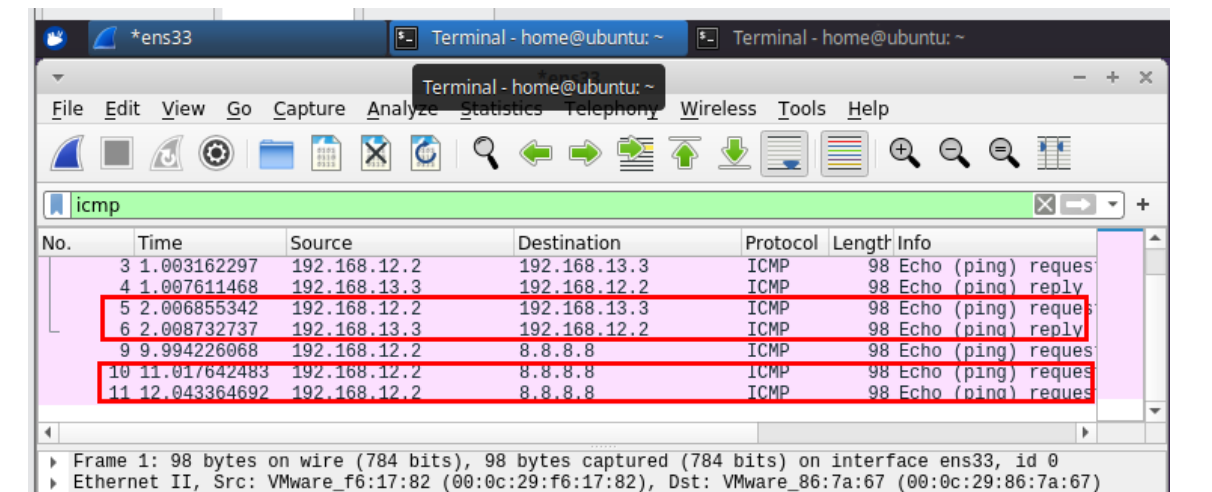Click horizontal scrollbar left arrow
This screenshot has width=1212, height=492.
[46, 431]
